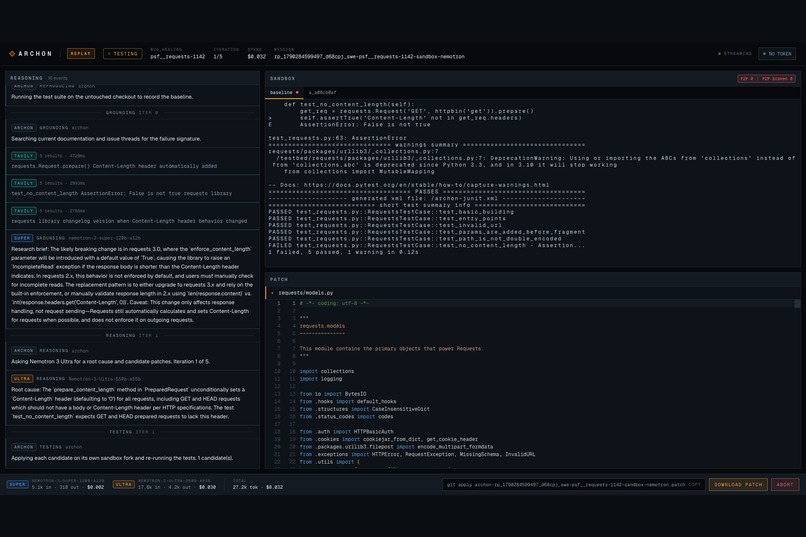Click the ABORT button
The height and width of the screenshot is (537, 806).
(785, 485)
